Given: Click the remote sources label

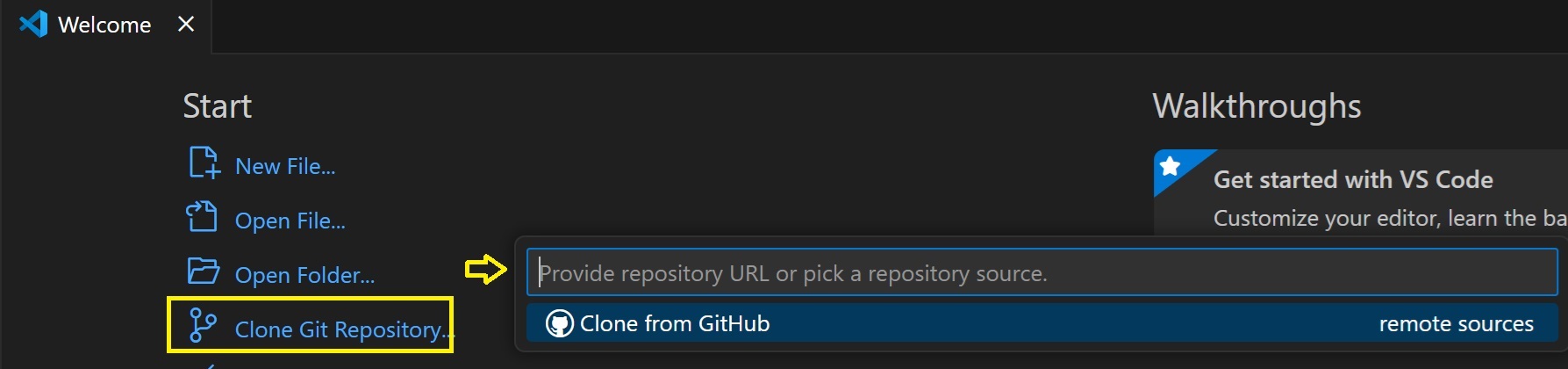Looking at the screenshot, I should click(x=1456, y=323).
